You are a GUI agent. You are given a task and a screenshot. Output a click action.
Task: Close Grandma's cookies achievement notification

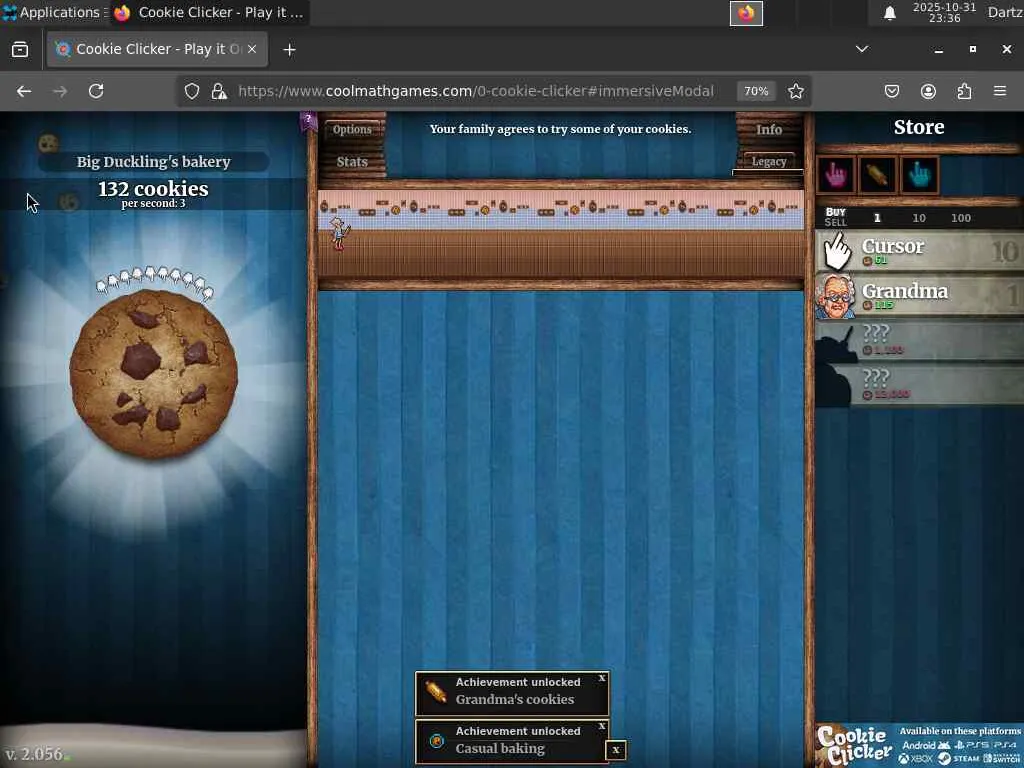[602, 679]
